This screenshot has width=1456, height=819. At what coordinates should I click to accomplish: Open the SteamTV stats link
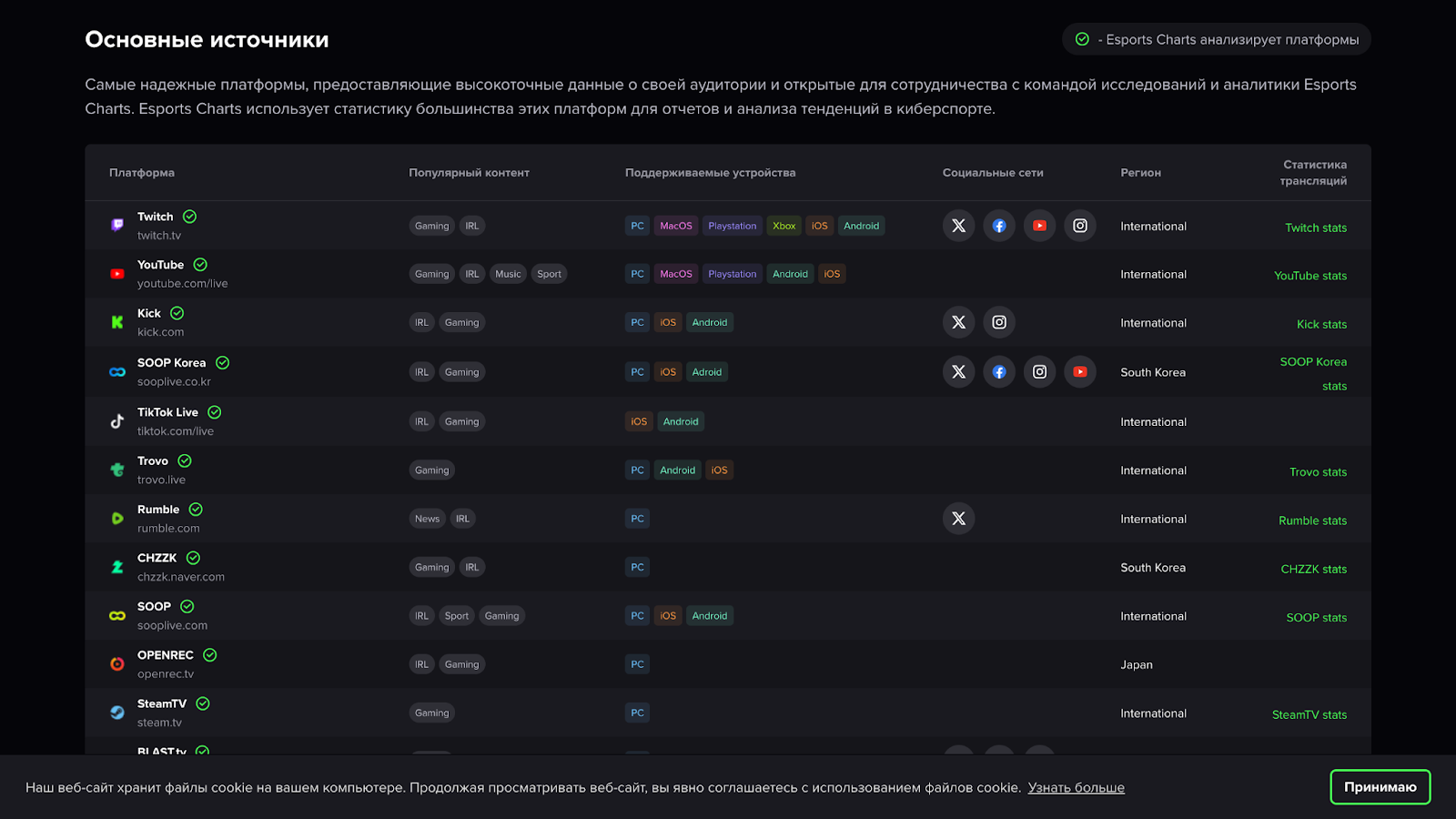pyautogui.click(x=1309, y=714)
